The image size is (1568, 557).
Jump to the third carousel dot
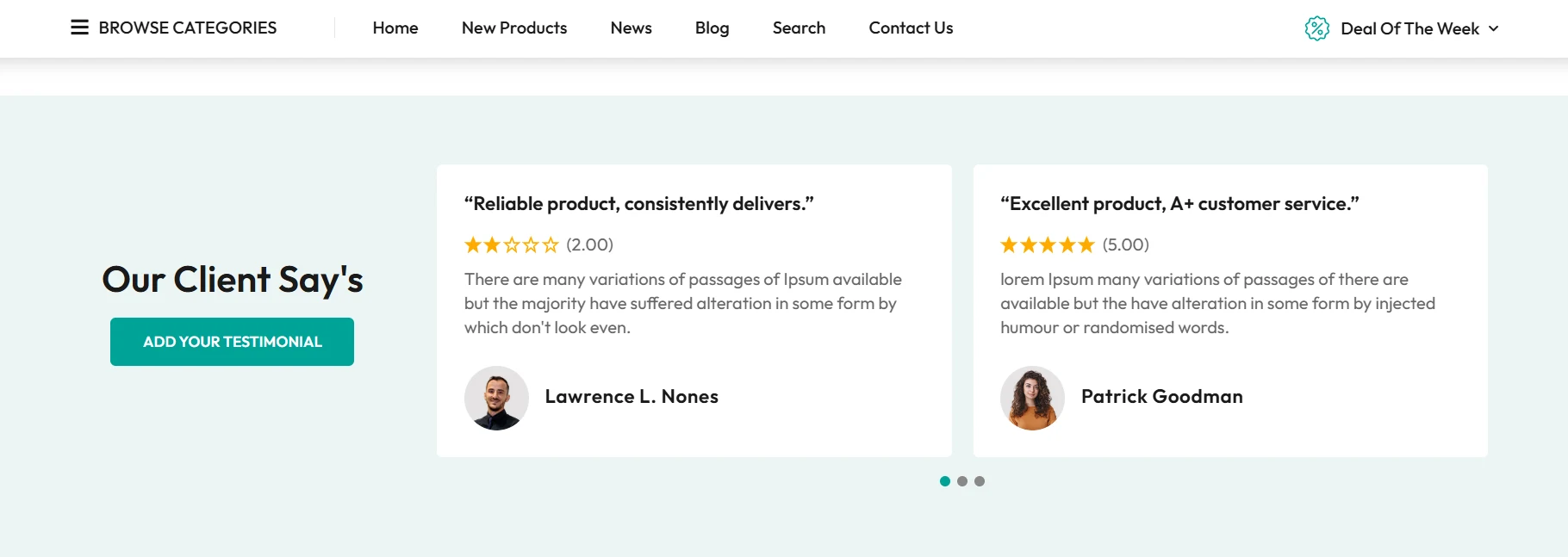980,481
